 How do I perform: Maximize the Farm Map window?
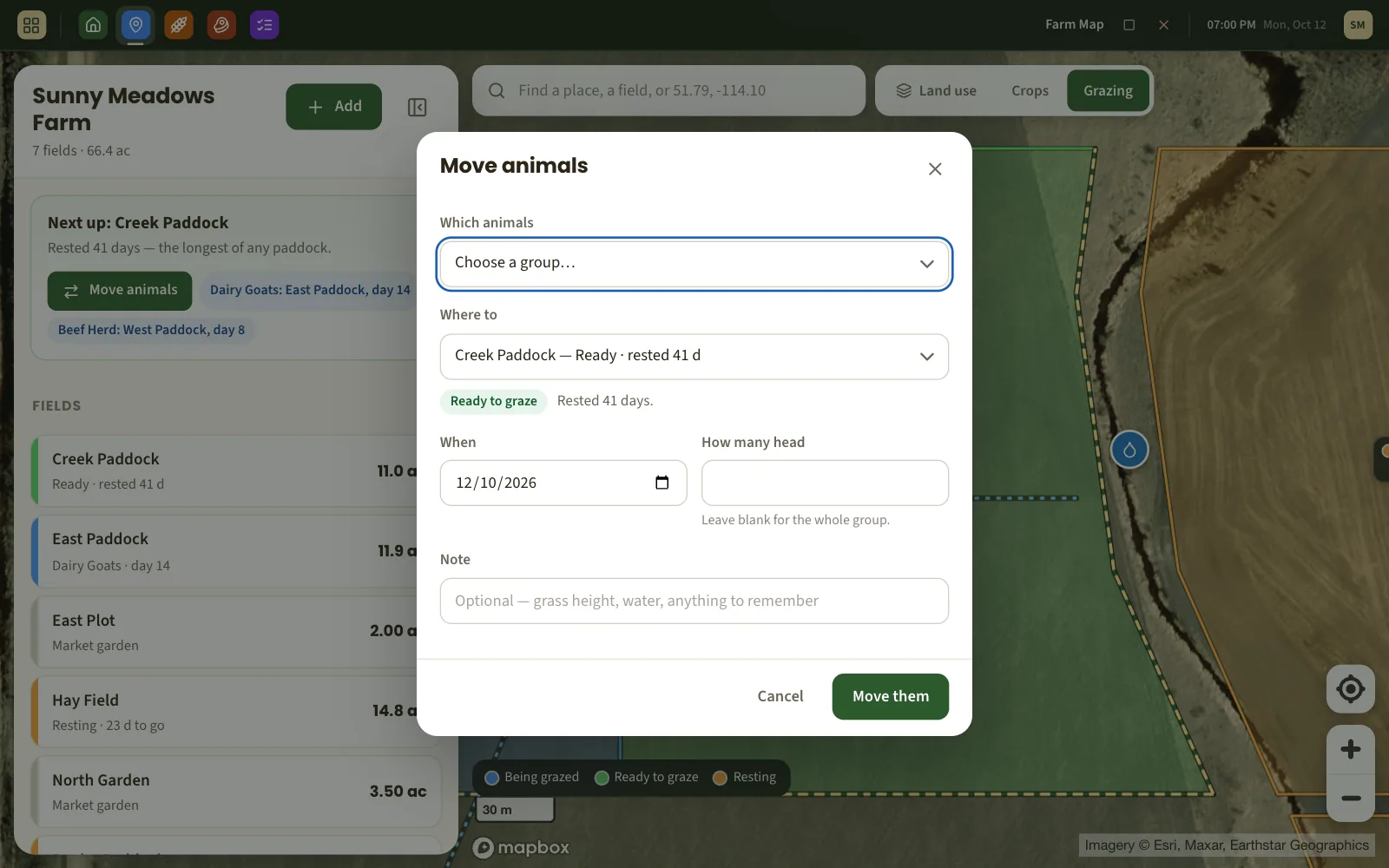(x=1129, y=25)
